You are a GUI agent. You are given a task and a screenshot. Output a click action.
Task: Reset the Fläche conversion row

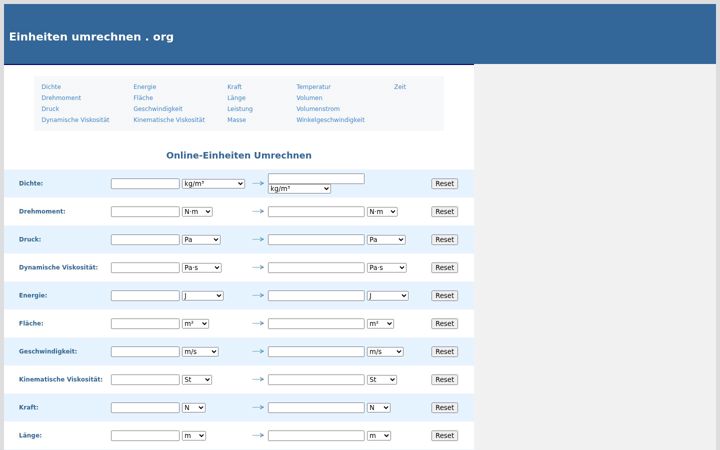pos(444,324)
